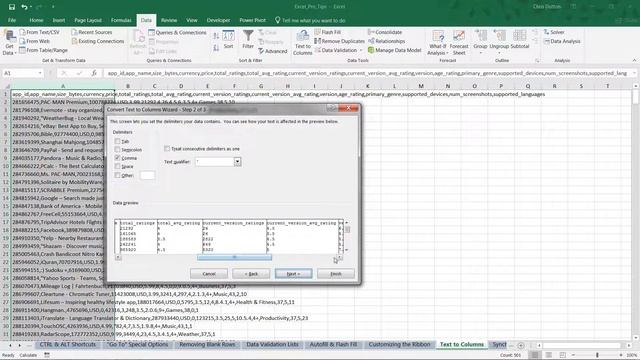Click the Undo arrow icon
This screenshot has width=640, height=360.
point(24,7)
